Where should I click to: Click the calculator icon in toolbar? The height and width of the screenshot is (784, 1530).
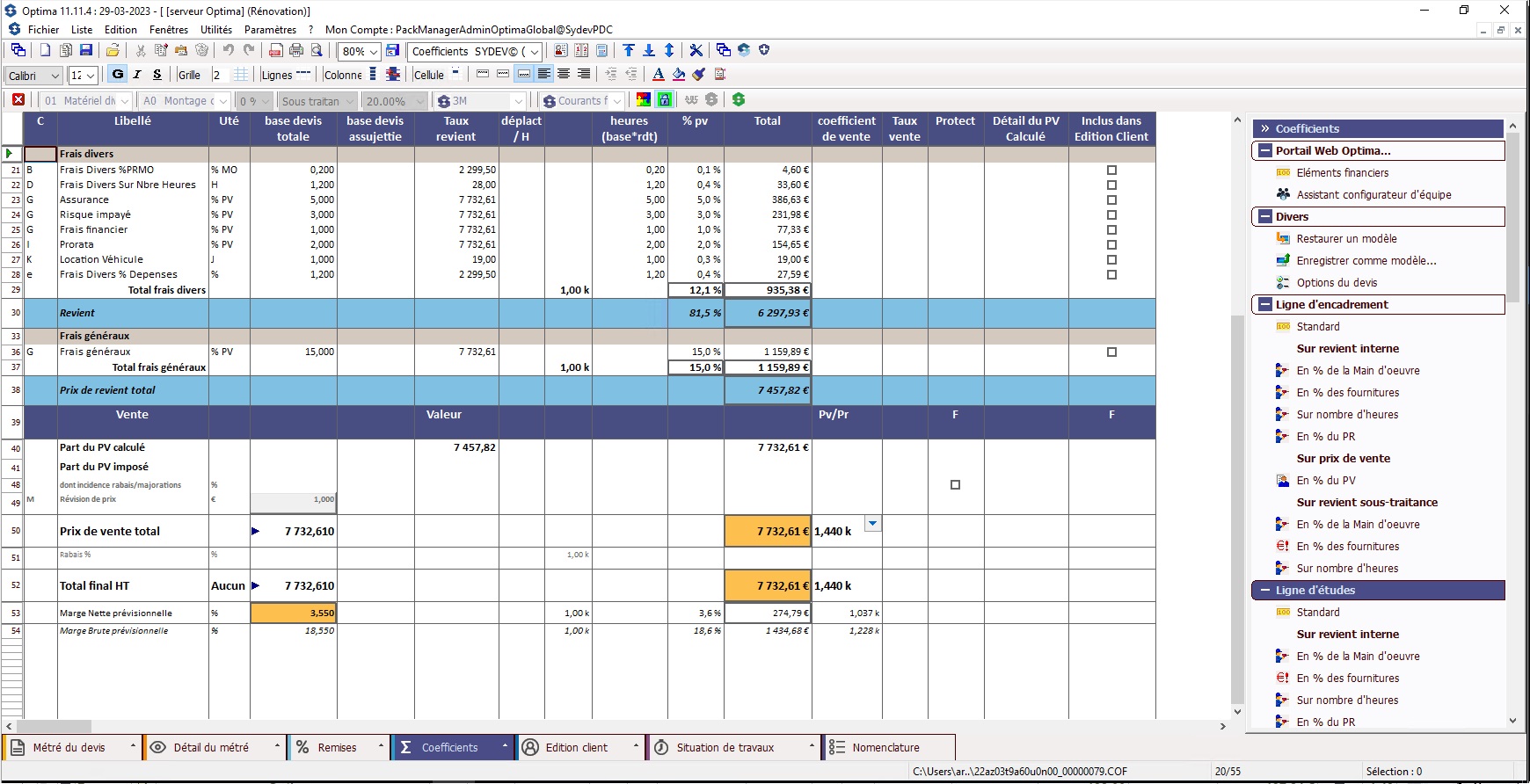(x=602, y=51)
